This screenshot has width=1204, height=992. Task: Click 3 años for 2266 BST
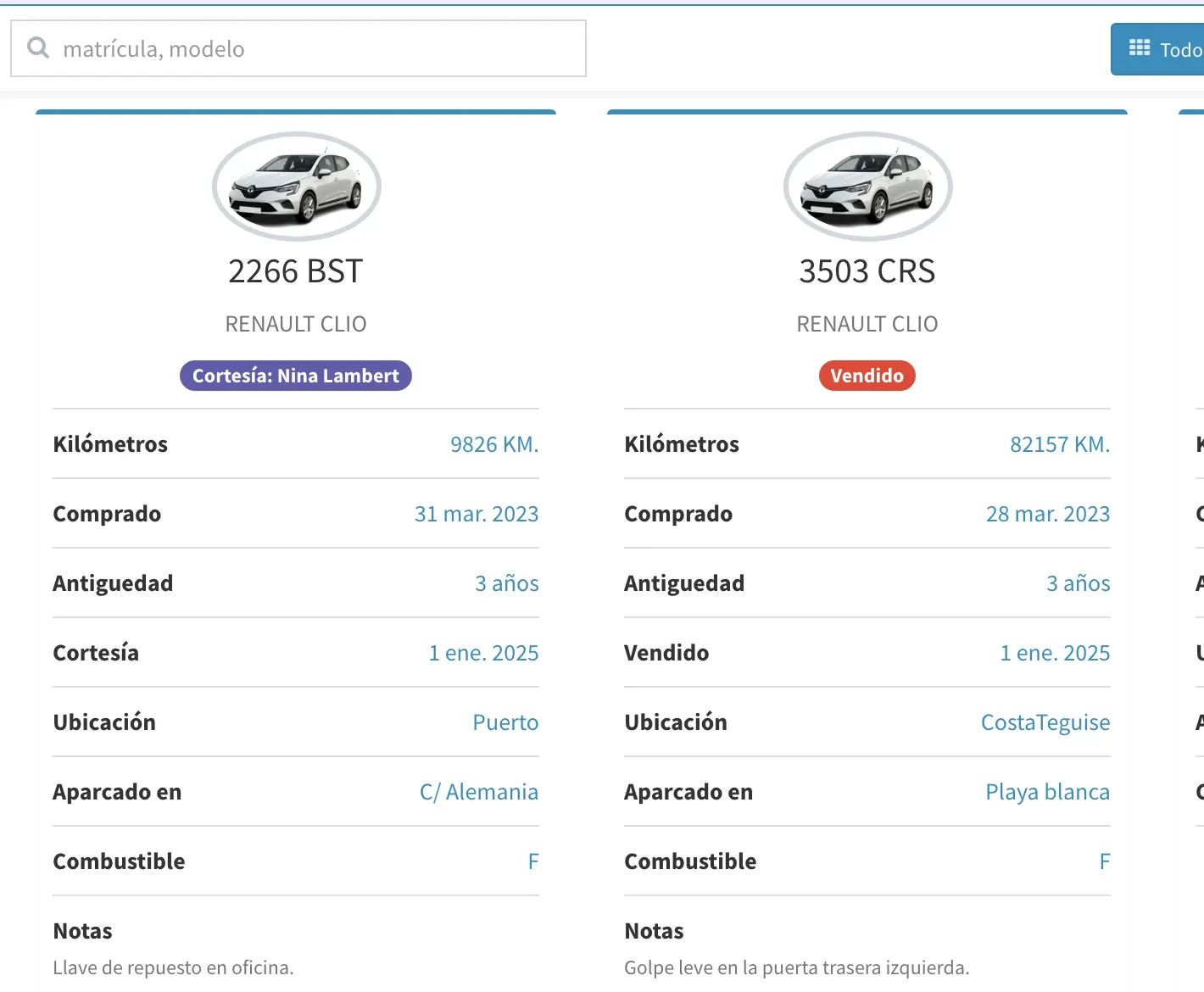(x=507, y=583)
